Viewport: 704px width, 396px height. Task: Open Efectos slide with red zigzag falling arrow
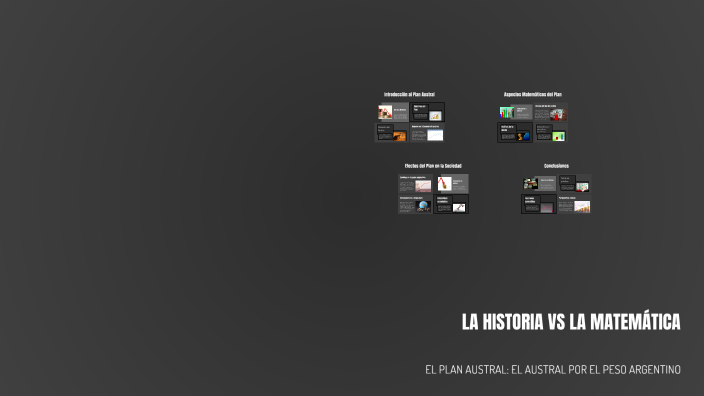pyautogui.click(x=452, y=184)
